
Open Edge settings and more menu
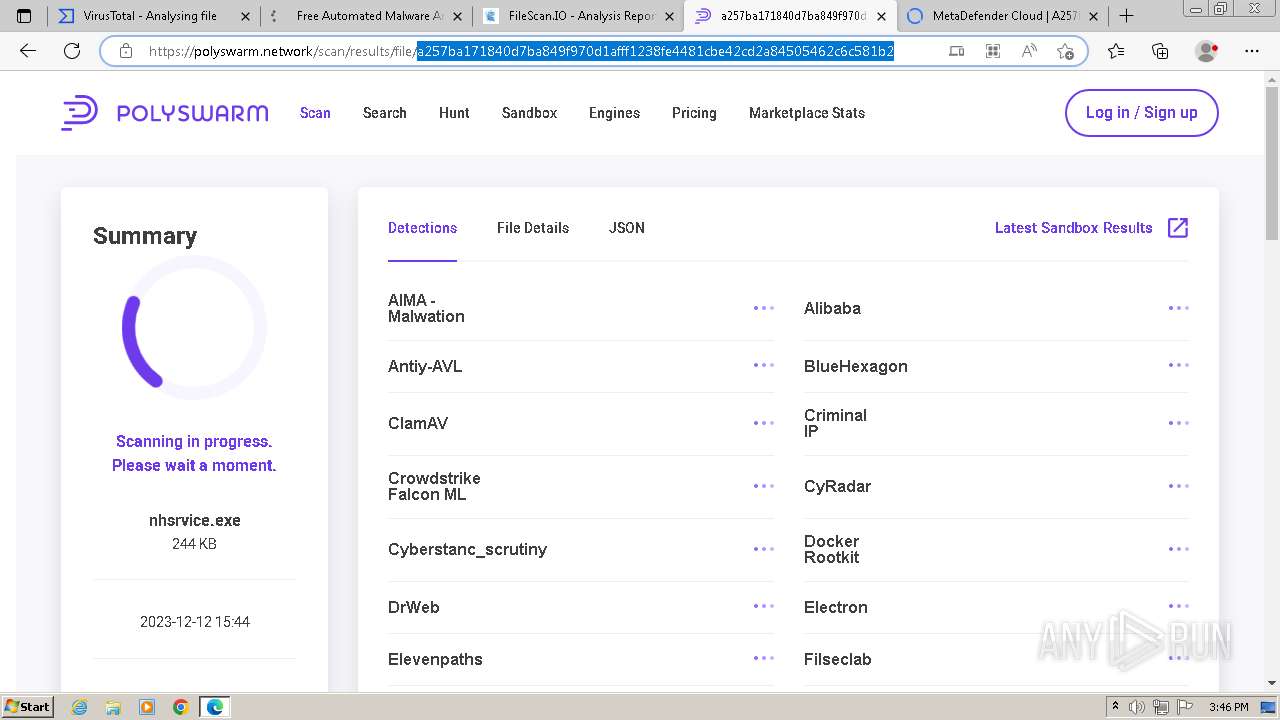tap(1252, 51)
